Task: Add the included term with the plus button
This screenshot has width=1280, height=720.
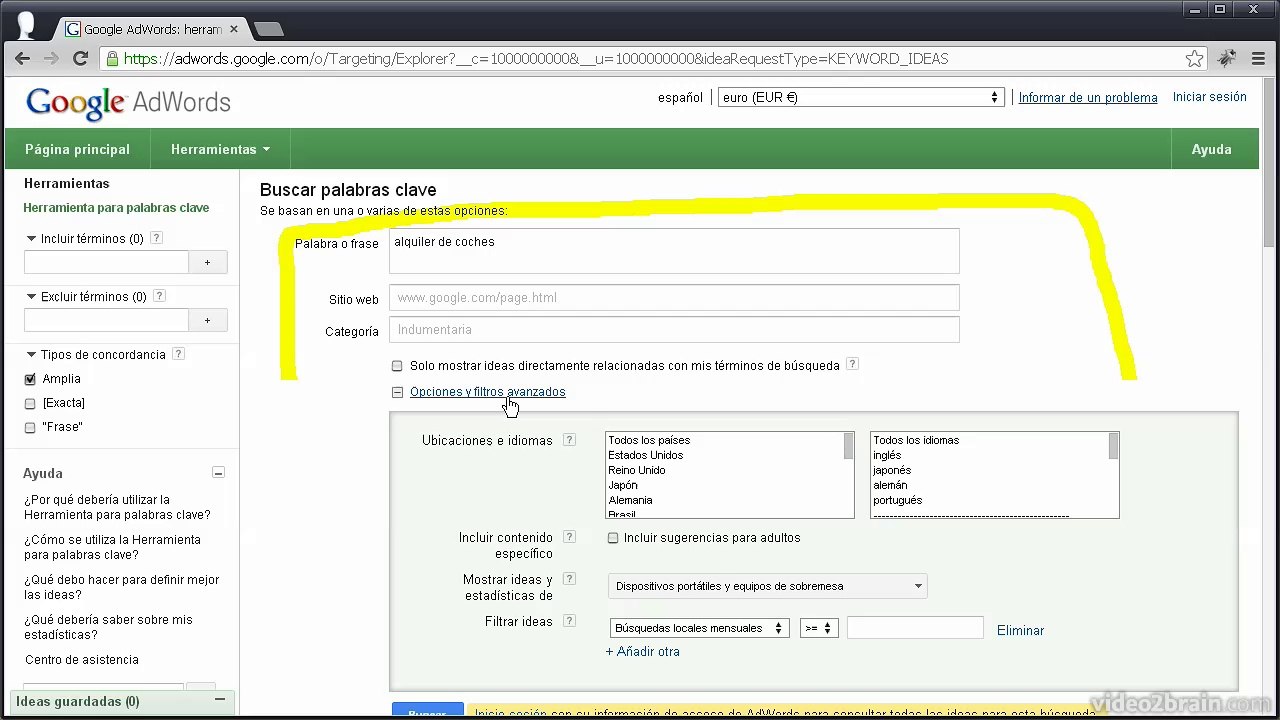Action: coord(208,262)
